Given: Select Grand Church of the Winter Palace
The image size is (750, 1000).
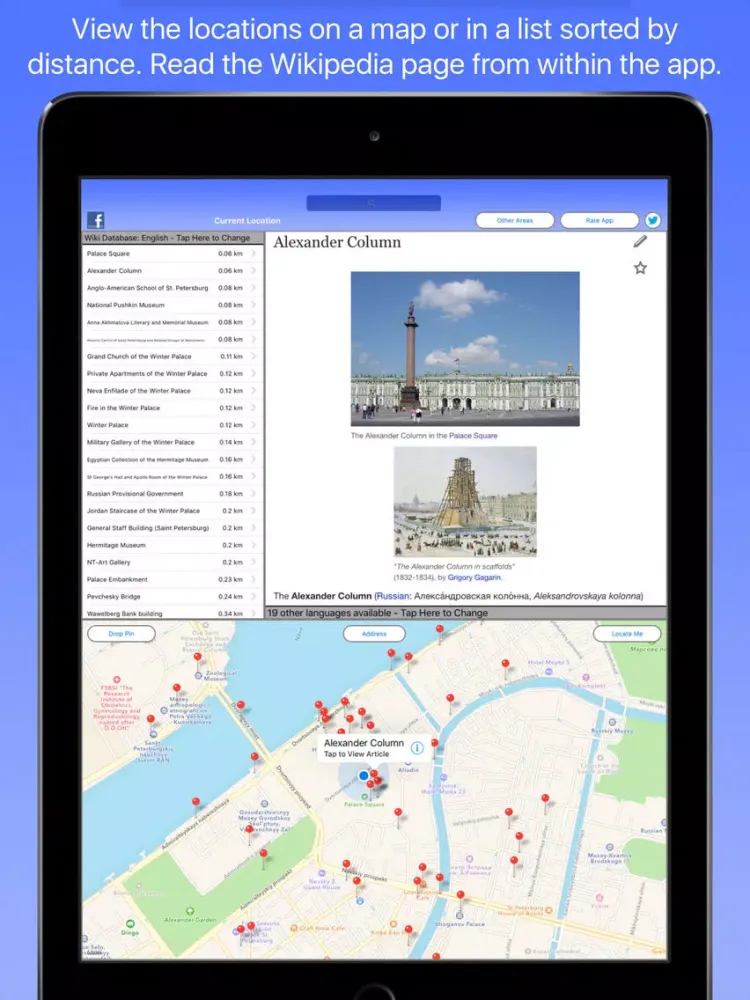Looking at the screenshot, I should click(173, 357).
